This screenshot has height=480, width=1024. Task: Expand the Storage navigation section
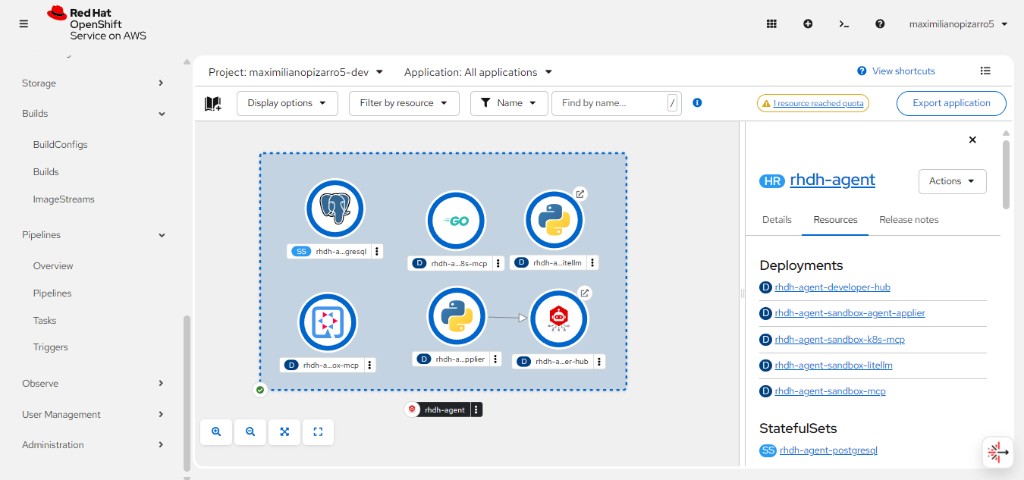coord(92,83)
